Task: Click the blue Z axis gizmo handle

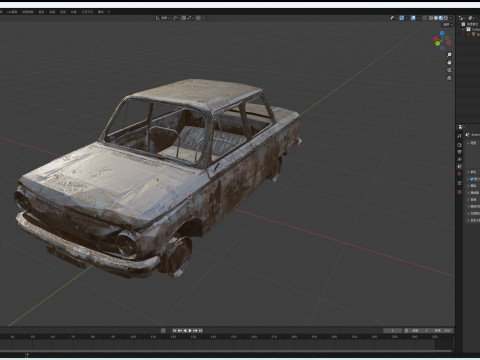Action: (x=442, y=33)
